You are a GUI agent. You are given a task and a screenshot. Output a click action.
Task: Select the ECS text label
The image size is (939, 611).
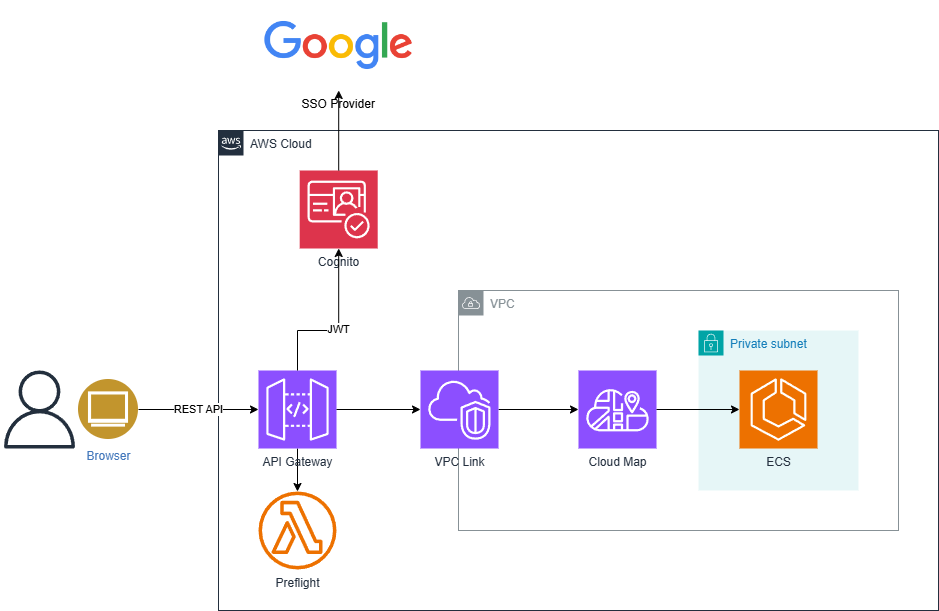pyautogui.click(x=778, y=462)
